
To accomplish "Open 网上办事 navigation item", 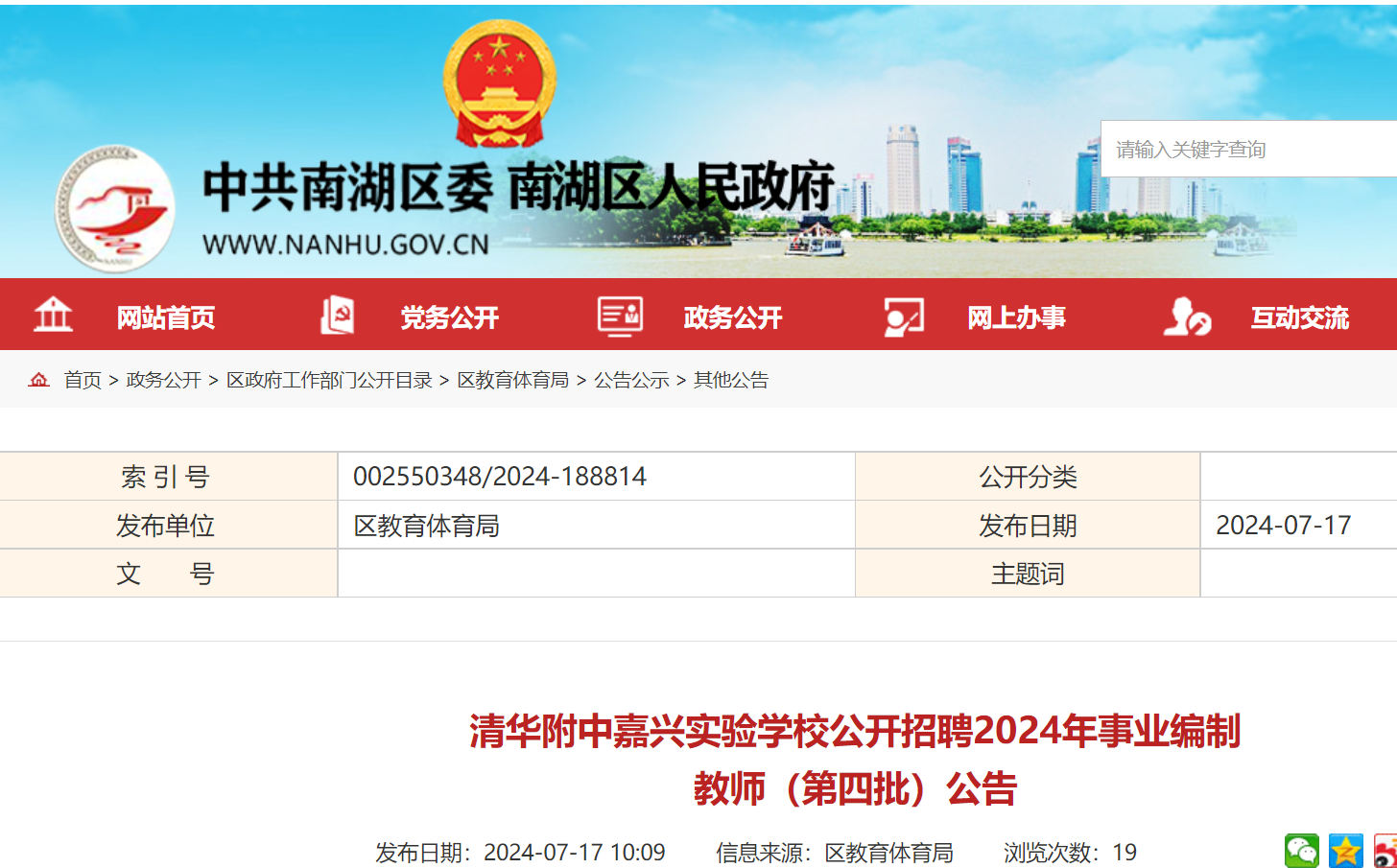I will click(x=1016, y=317).
